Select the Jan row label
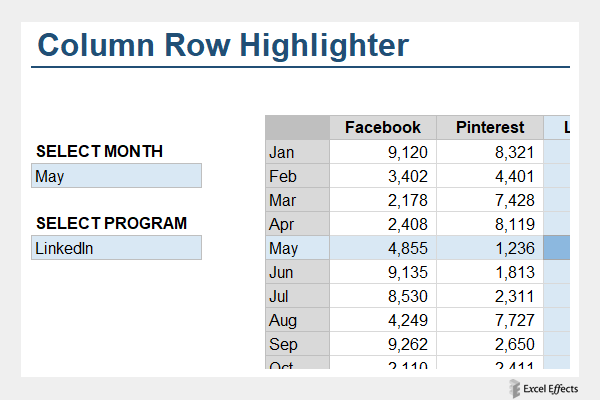The image size is (600, 400). (x=296, y=152)
